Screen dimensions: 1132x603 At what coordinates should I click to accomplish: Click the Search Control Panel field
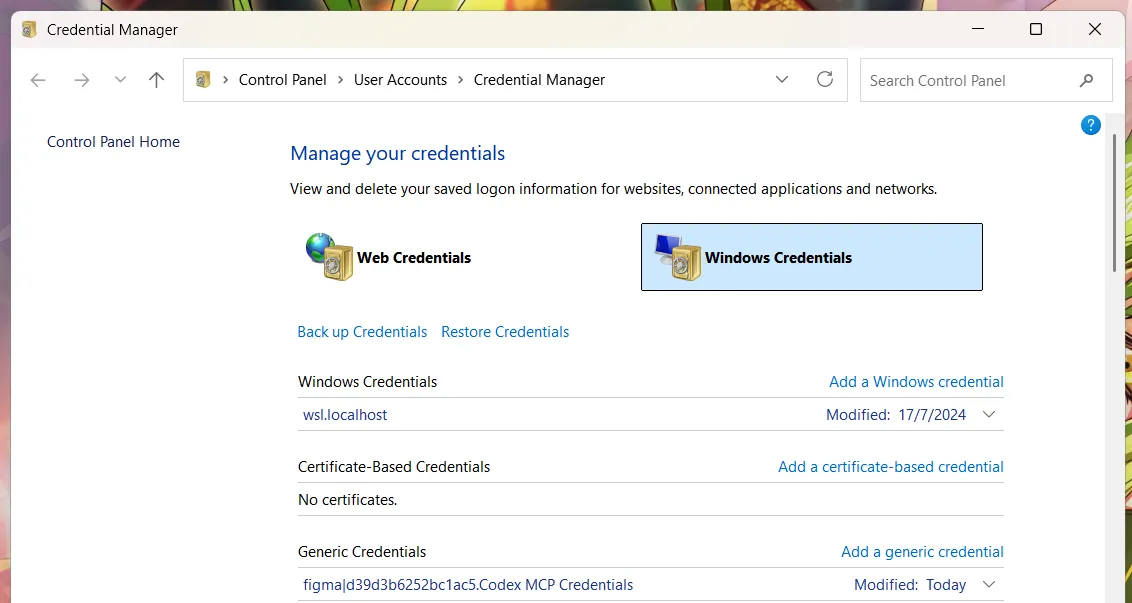(x=965, y=80)
